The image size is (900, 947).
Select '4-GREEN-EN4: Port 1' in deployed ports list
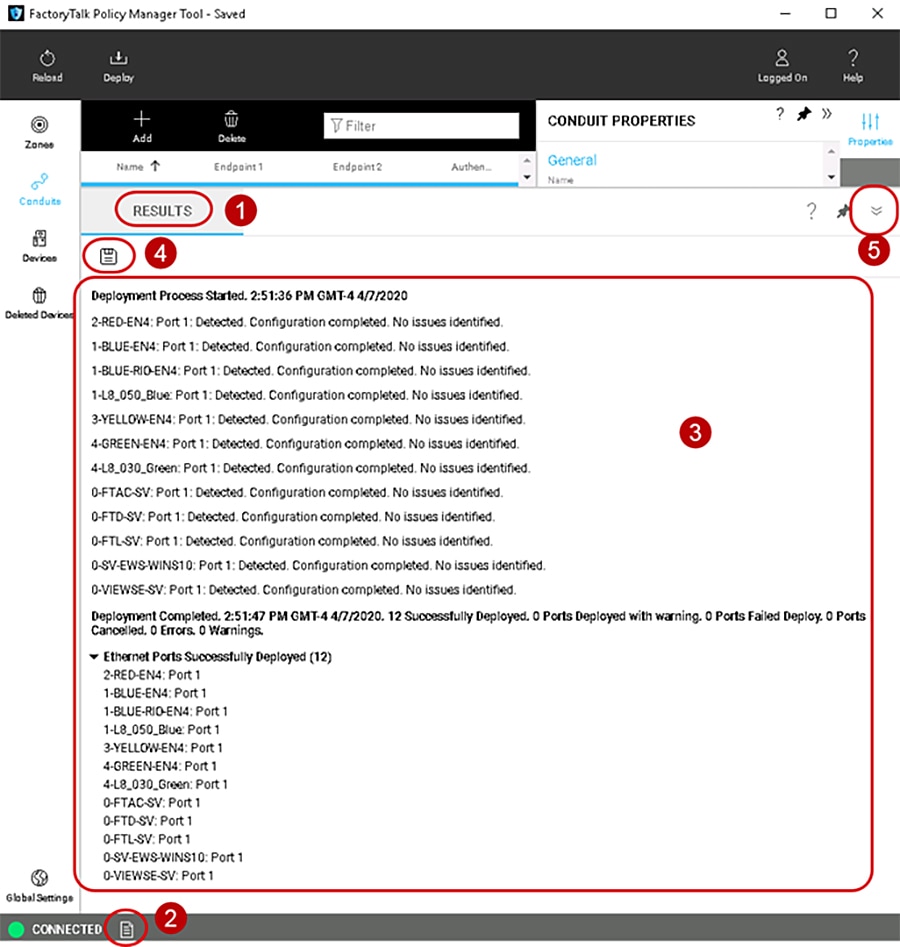click(x=160, y=766)
